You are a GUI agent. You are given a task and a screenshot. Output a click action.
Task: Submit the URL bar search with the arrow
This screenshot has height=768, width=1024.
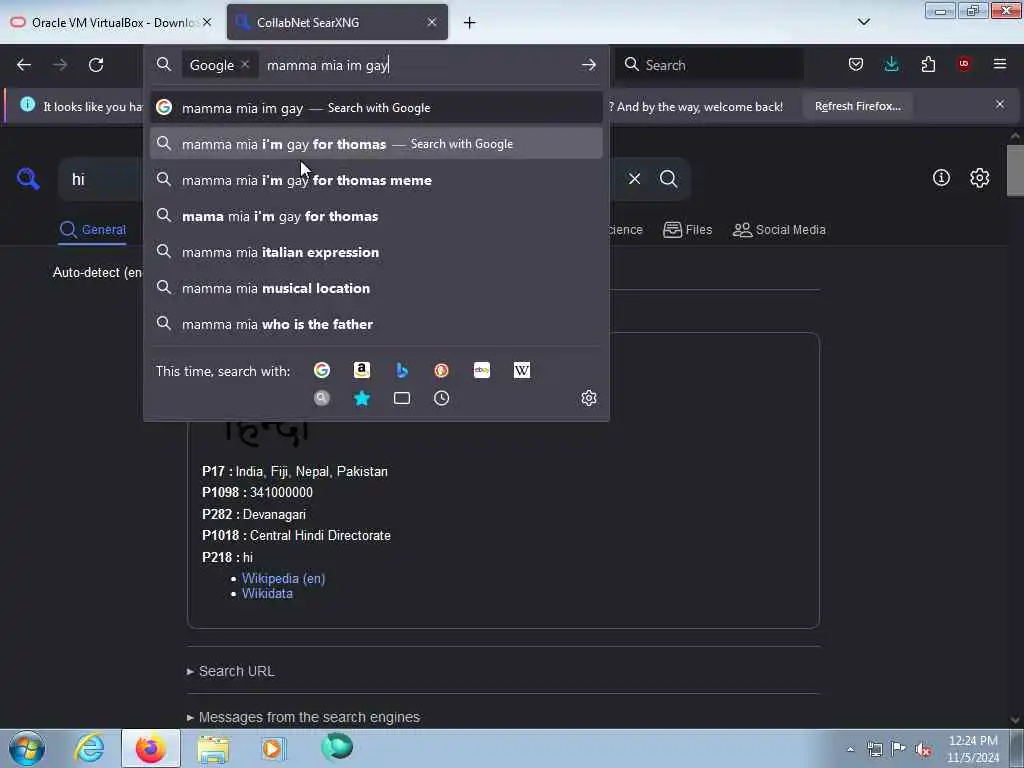pos(588,65)
